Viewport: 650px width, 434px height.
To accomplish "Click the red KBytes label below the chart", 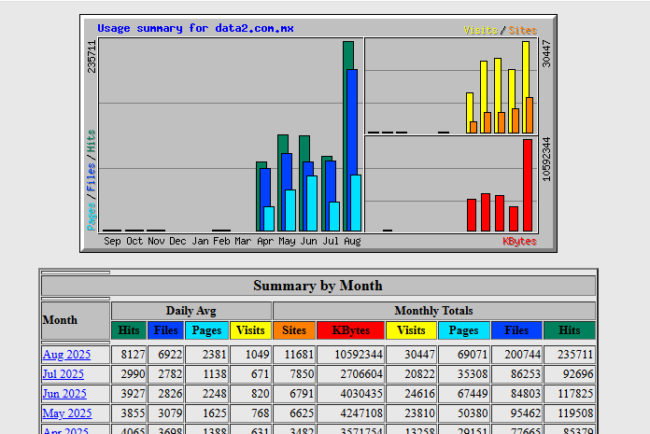I will [519, 241].
